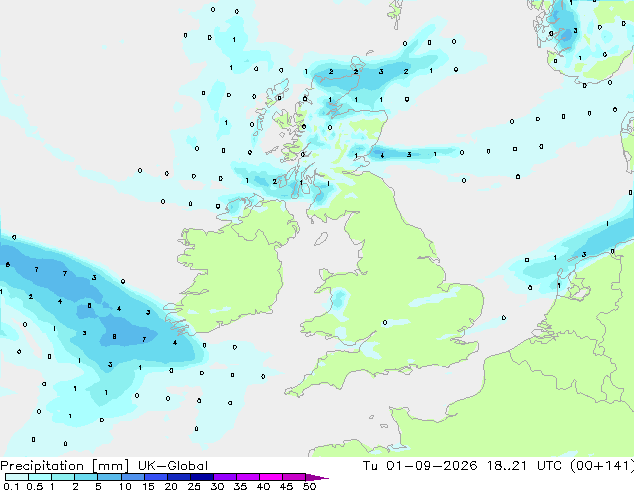Click the '25' legend scale label
The image size is (634, 490).
click(194, 486)
